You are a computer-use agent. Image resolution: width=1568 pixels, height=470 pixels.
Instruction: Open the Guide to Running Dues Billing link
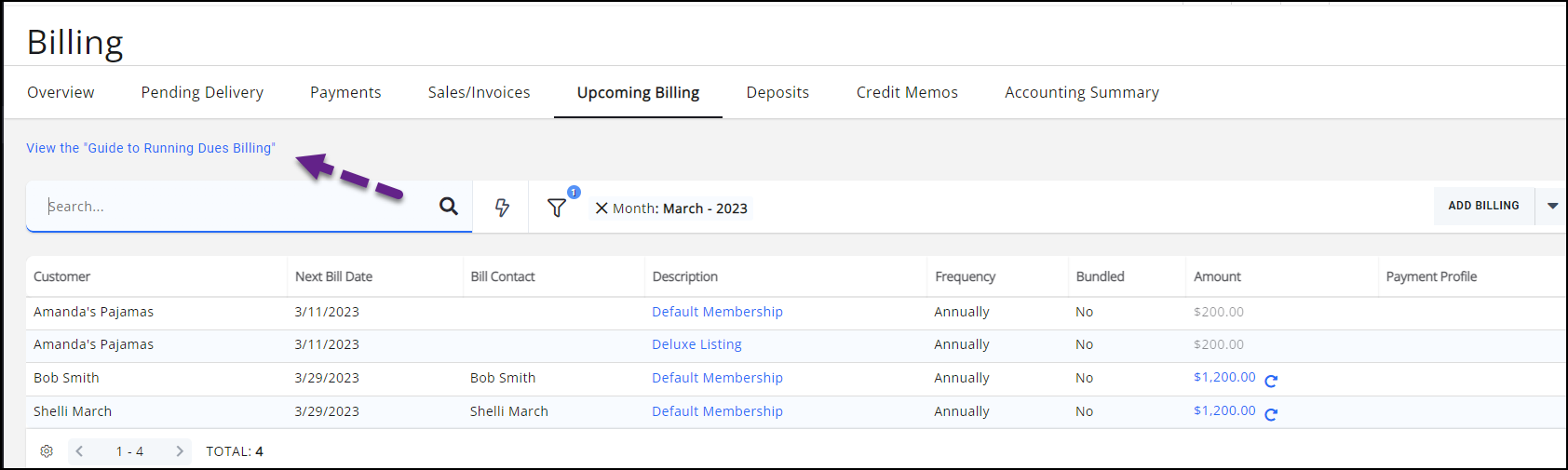151,148
